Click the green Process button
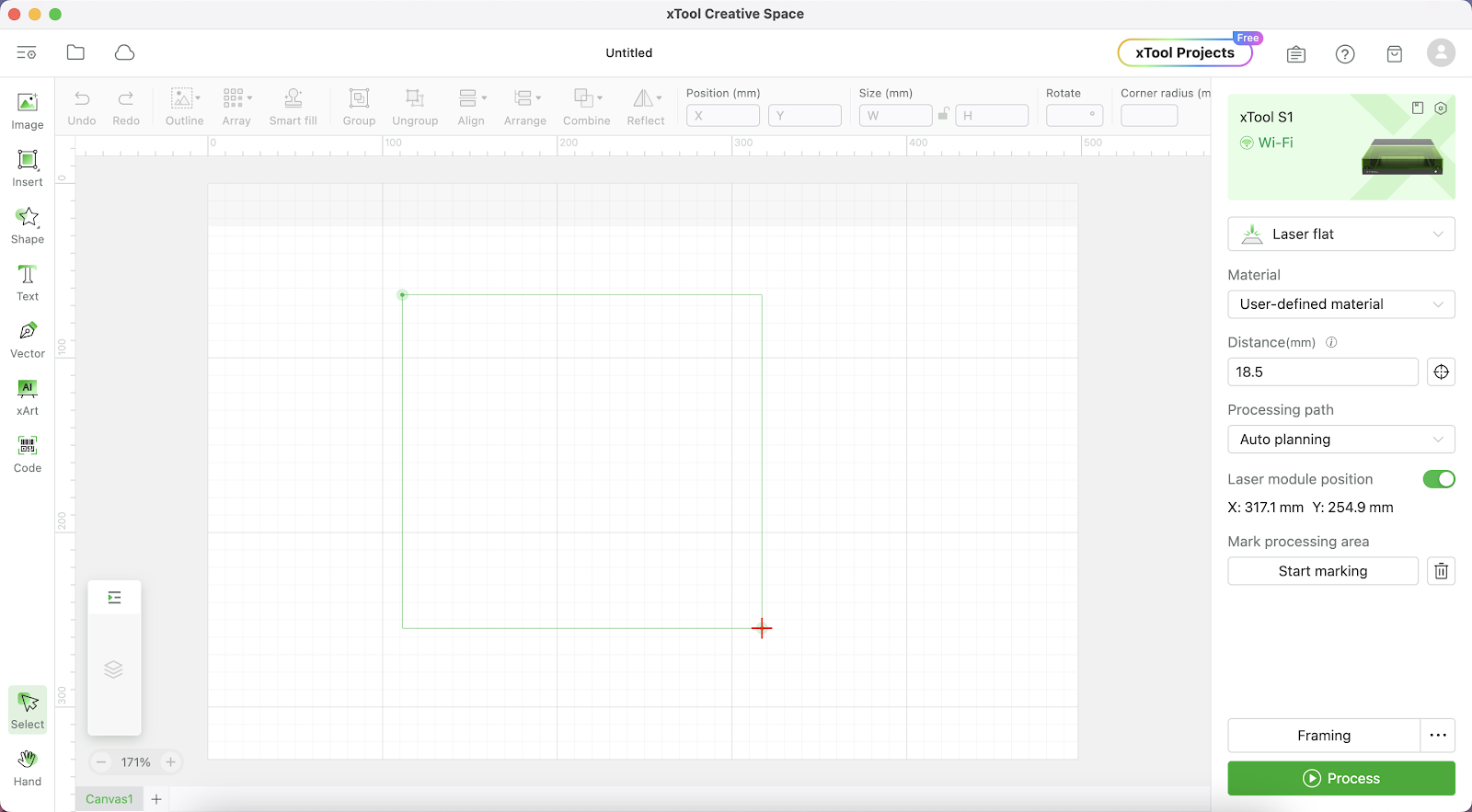Image resolution: width=1472 pixels, height=812 pixels. 1340,778
